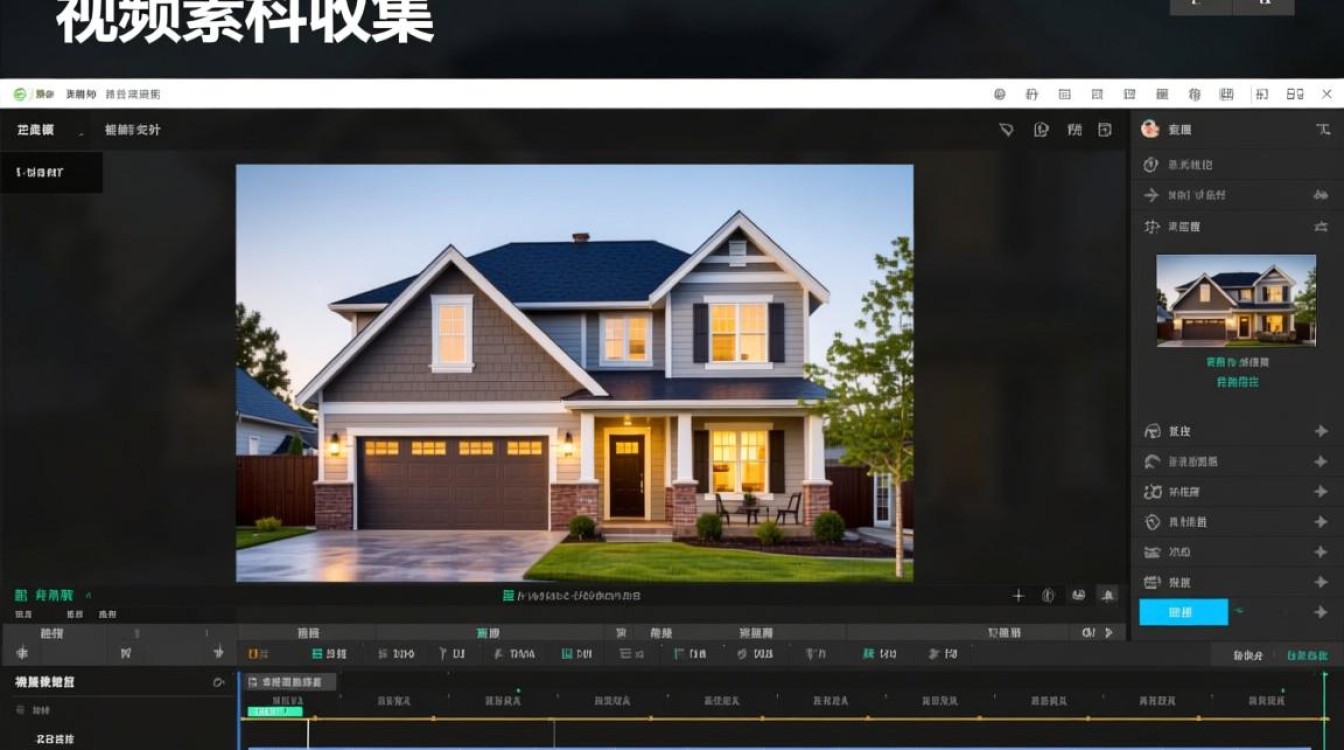Screen dimensions: 1344x750
Task: Toggle the bell icon below the preview
Action: [x=1107, y=596]
